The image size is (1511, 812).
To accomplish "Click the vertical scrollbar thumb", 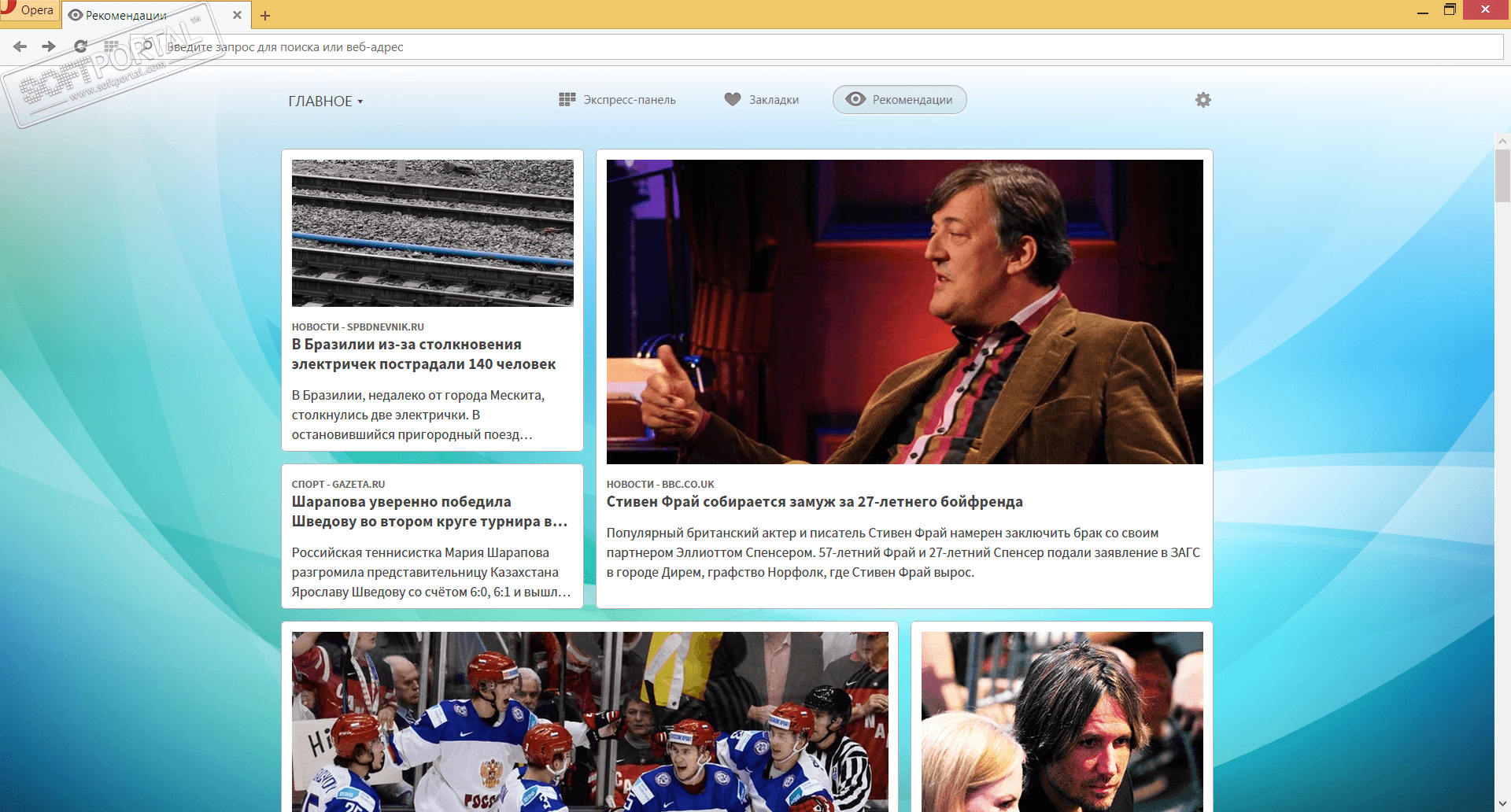I will click(x=1502, y=175).
